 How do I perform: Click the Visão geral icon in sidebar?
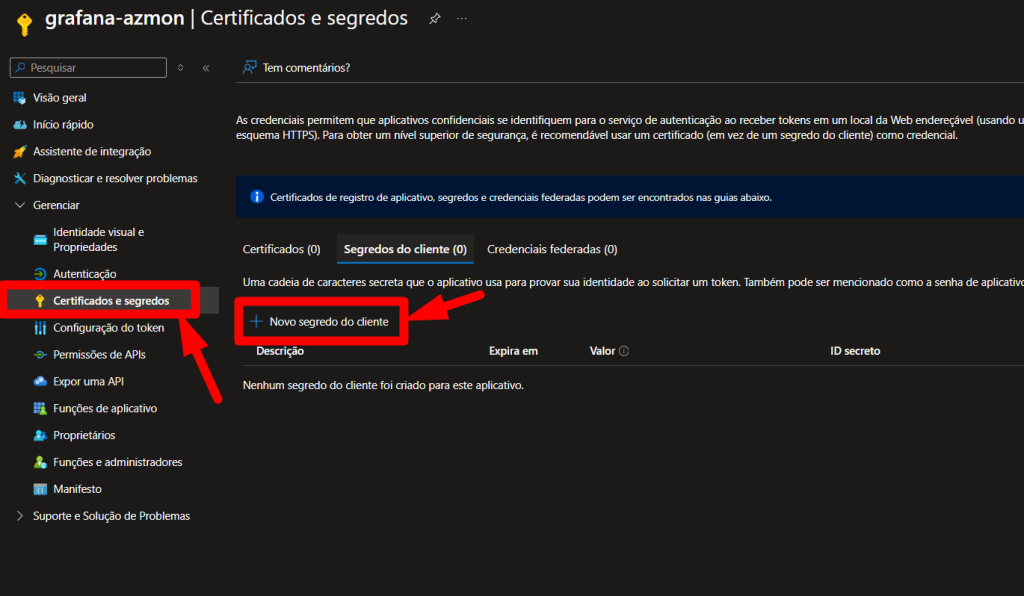(19, 98)
